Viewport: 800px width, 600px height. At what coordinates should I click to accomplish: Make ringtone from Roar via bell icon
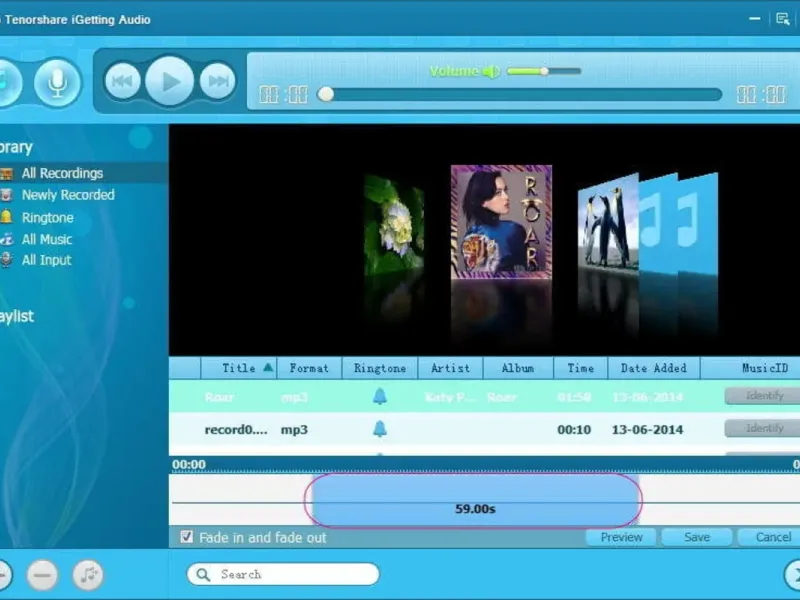pos(380,396)
